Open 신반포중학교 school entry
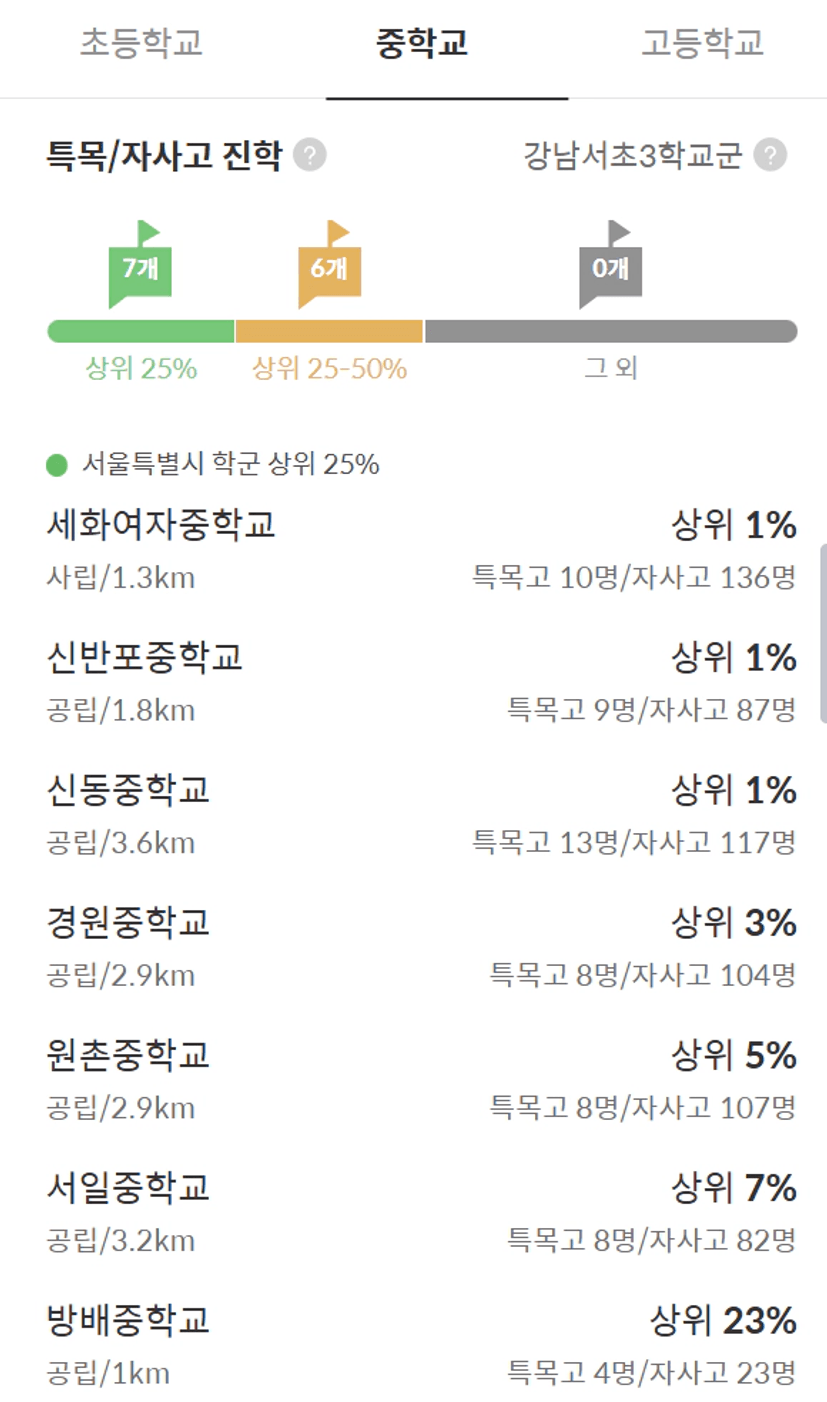The height and width of the screenshot is (1402, 827). (145, 658)
